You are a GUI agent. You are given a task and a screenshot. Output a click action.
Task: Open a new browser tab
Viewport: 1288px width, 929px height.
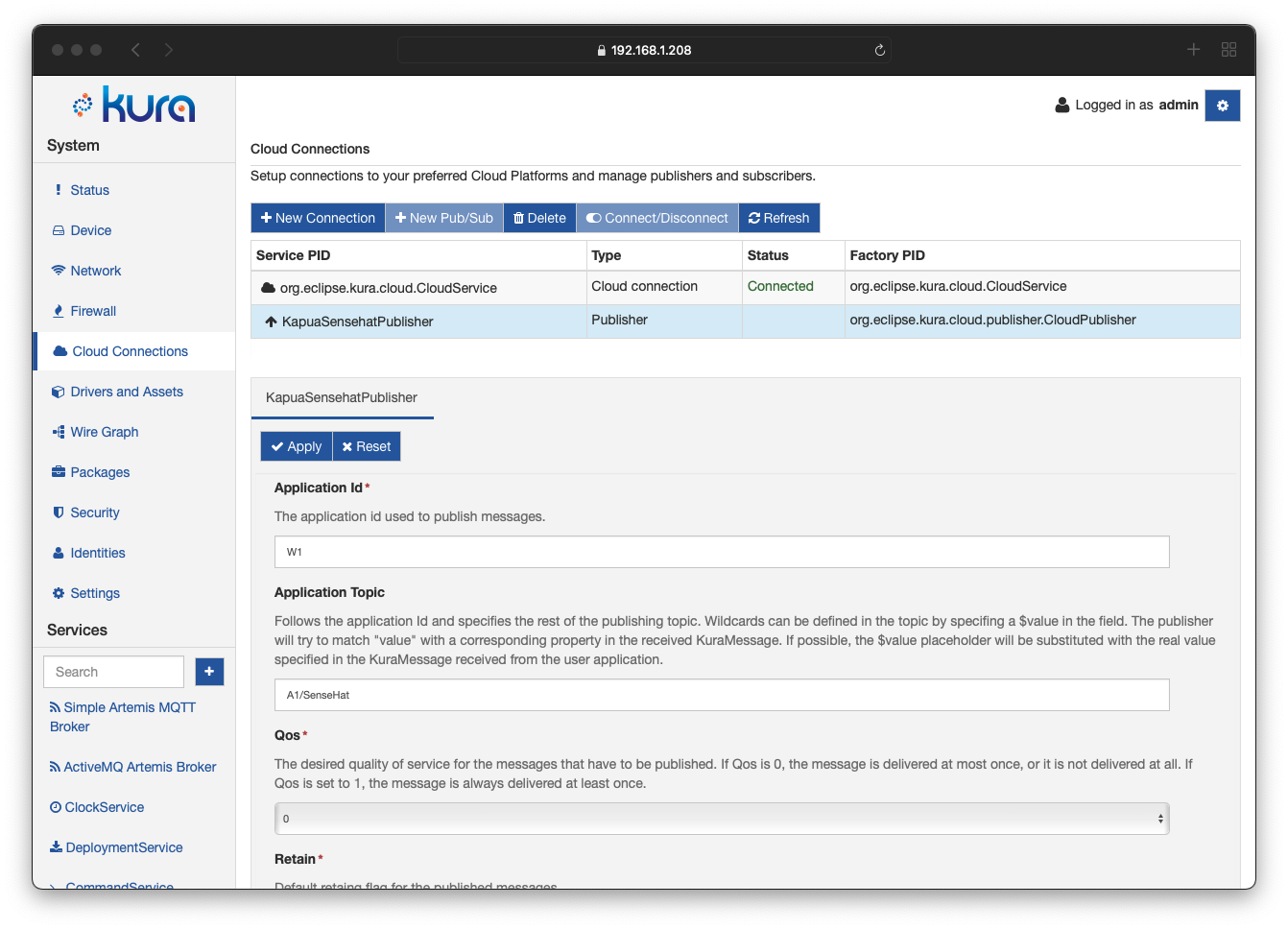[1193, 50]
